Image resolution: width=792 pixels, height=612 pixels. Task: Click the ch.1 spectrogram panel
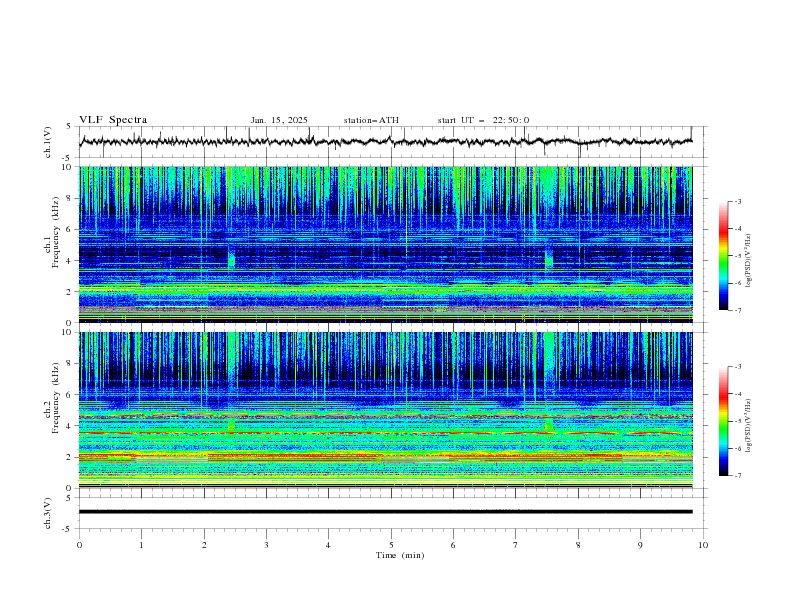tap(385, 244)
